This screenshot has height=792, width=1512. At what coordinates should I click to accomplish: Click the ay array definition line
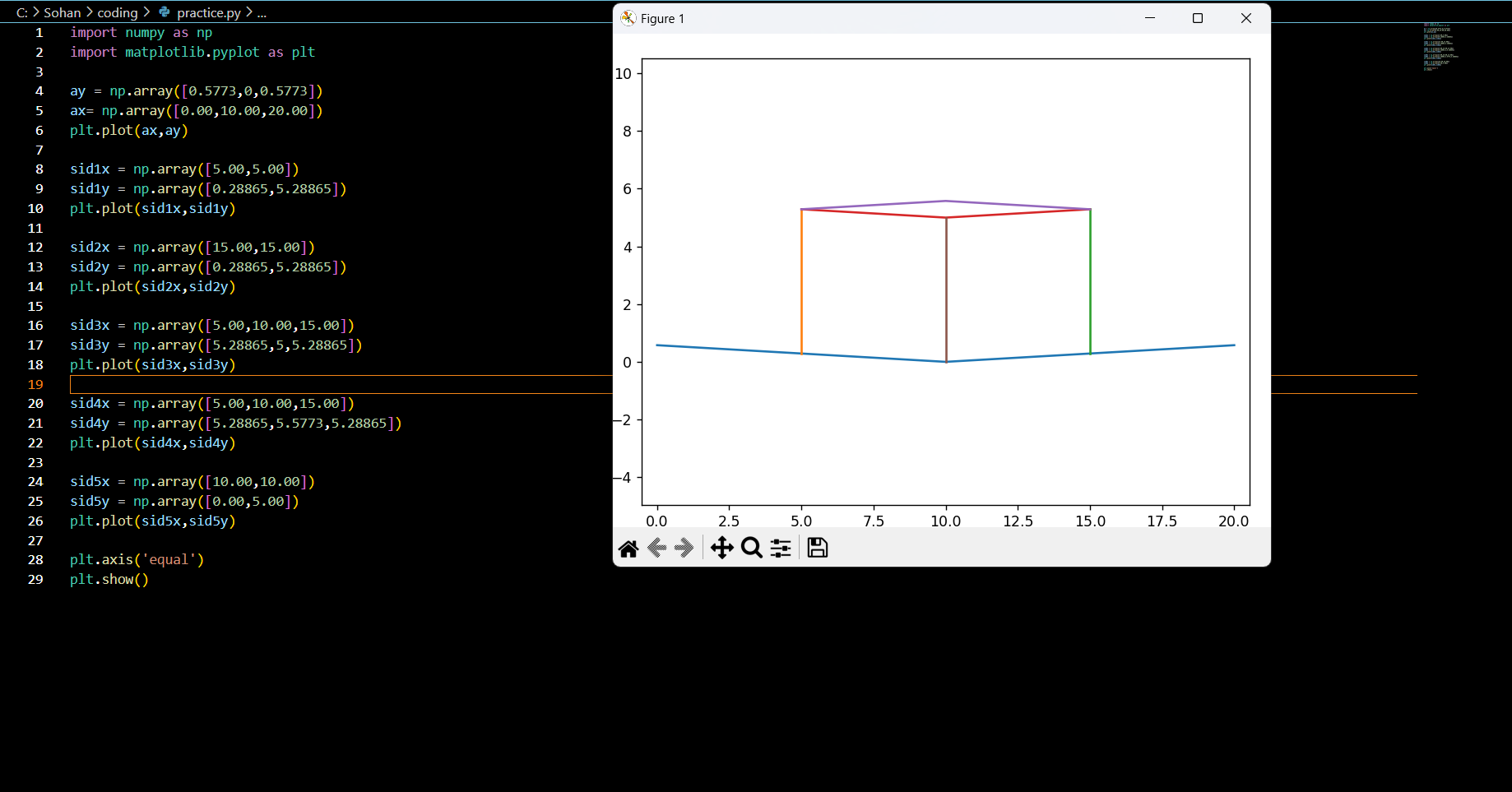(197, 90)
